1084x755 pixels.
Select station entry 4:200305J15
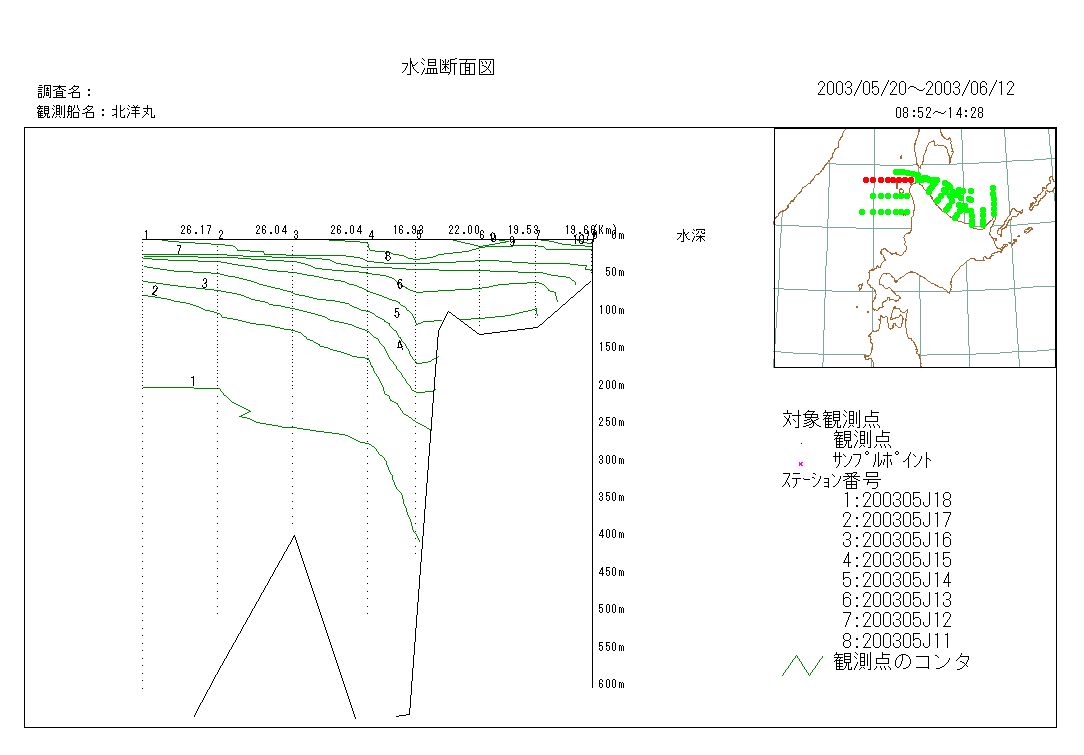(896, 560)
